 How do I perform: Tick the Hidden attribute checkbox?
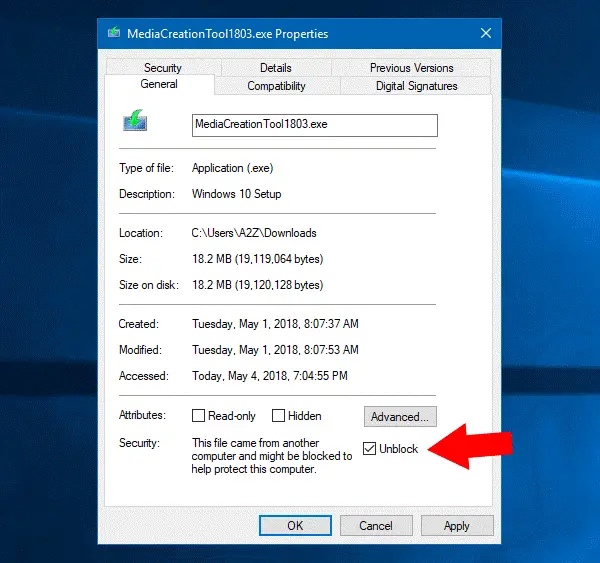278,416
